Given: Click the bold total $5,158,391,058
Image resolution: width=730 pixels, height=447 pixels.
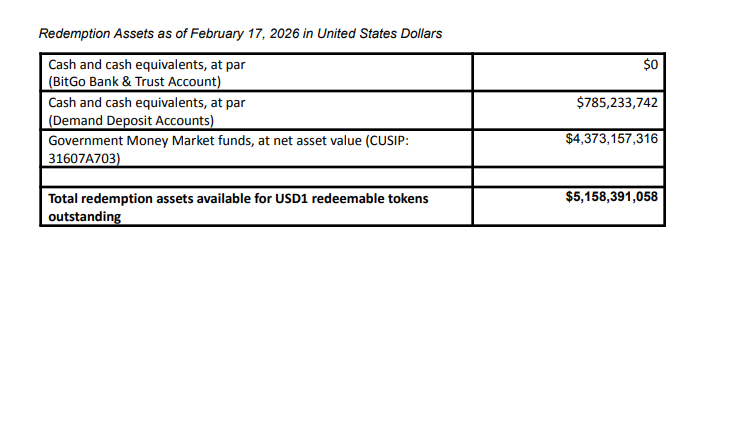Looking at the screenshot, I should pyautogui.click(x=611, y=197).
